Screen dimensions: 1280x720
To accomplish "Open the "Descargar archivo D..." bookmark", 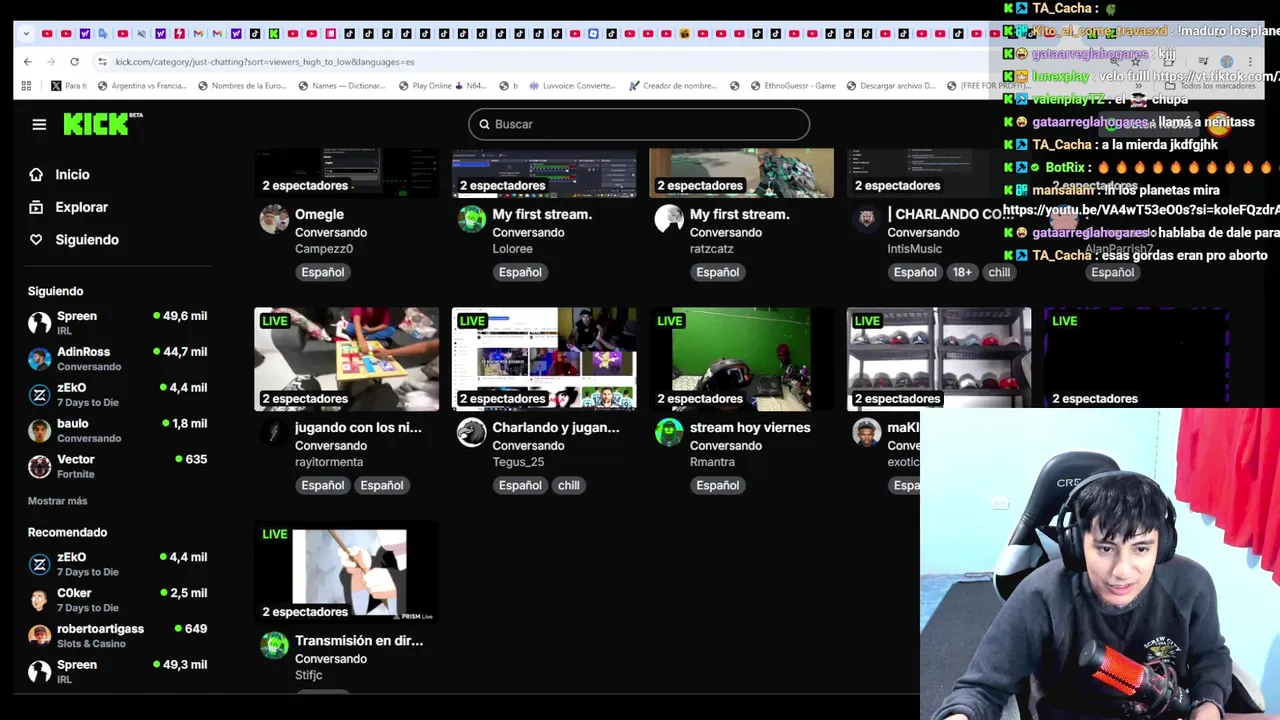I will [x=890, y=85].
